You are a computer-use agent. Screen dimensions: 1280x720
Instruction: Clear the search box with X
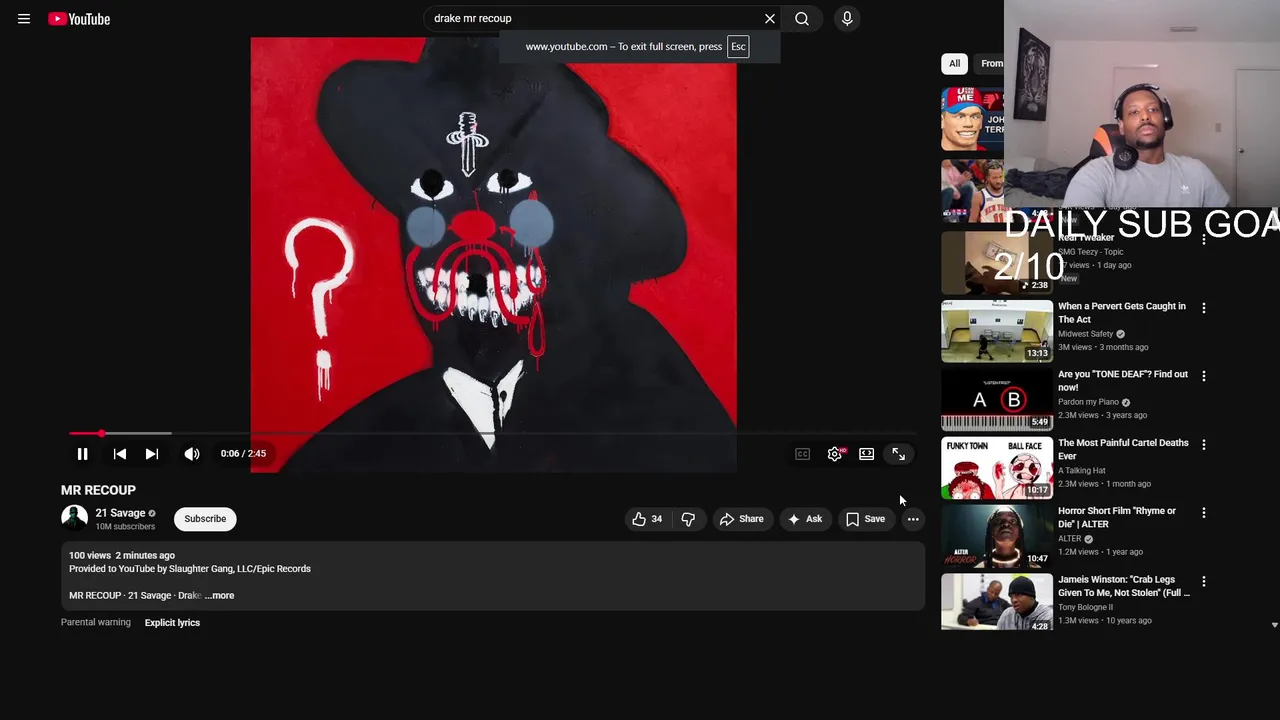(770, 19)
